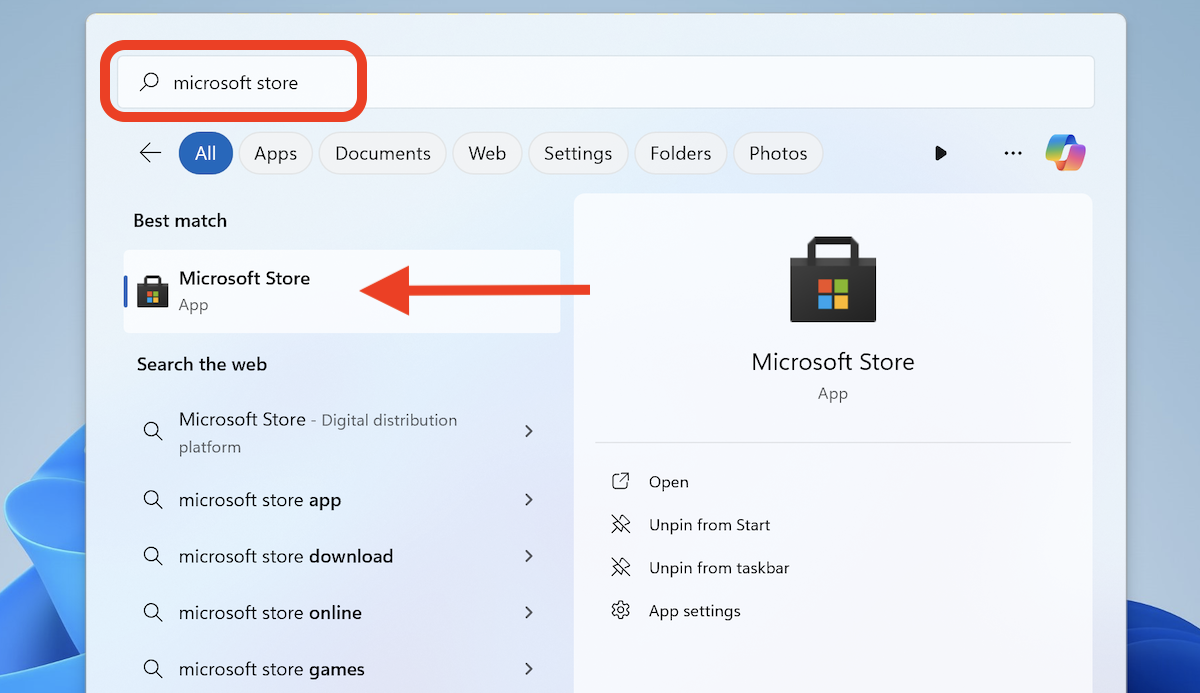Click the Open icon in preview pane
Screen dimensions: 1200x693
click(620, 482)
